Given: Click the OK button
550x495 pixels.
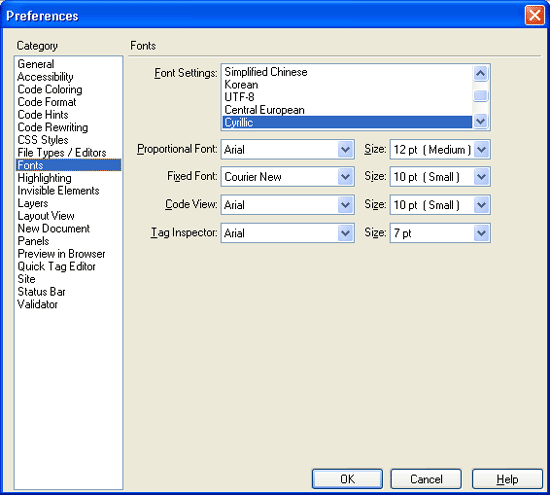Looking at the screenshot, I should point(347,479).
